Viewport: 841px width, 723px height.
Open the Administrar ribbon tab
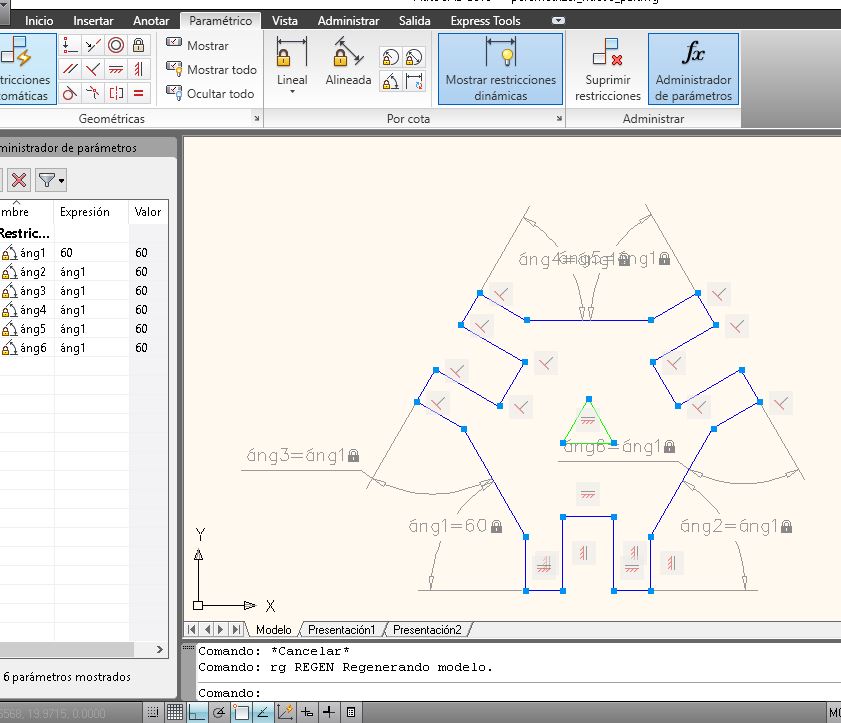point(348,21)
